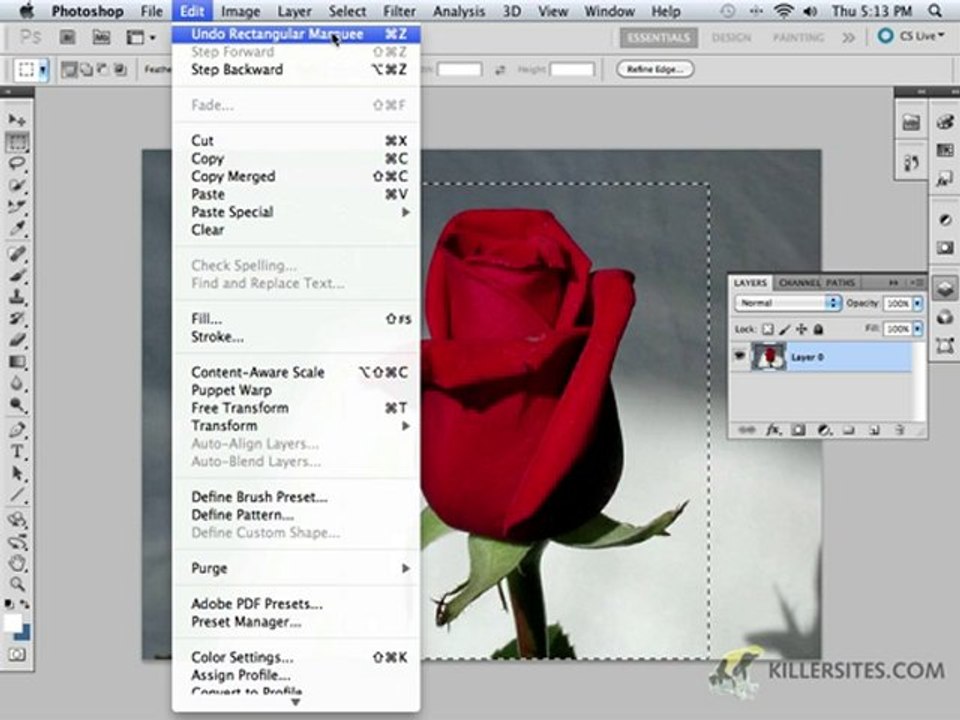Toggle lock position
960x720 pixels.
point(801,329)
